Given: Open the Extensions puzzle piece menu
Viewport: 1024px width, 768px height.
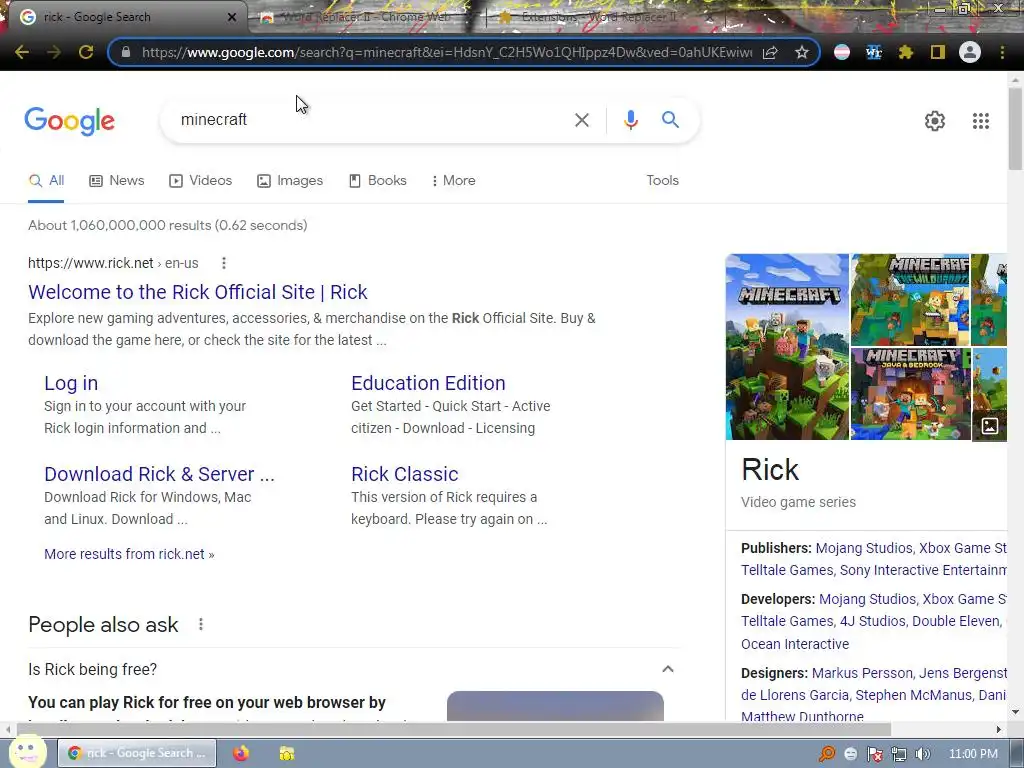Looking at the screenshot, I should point(906,52).
